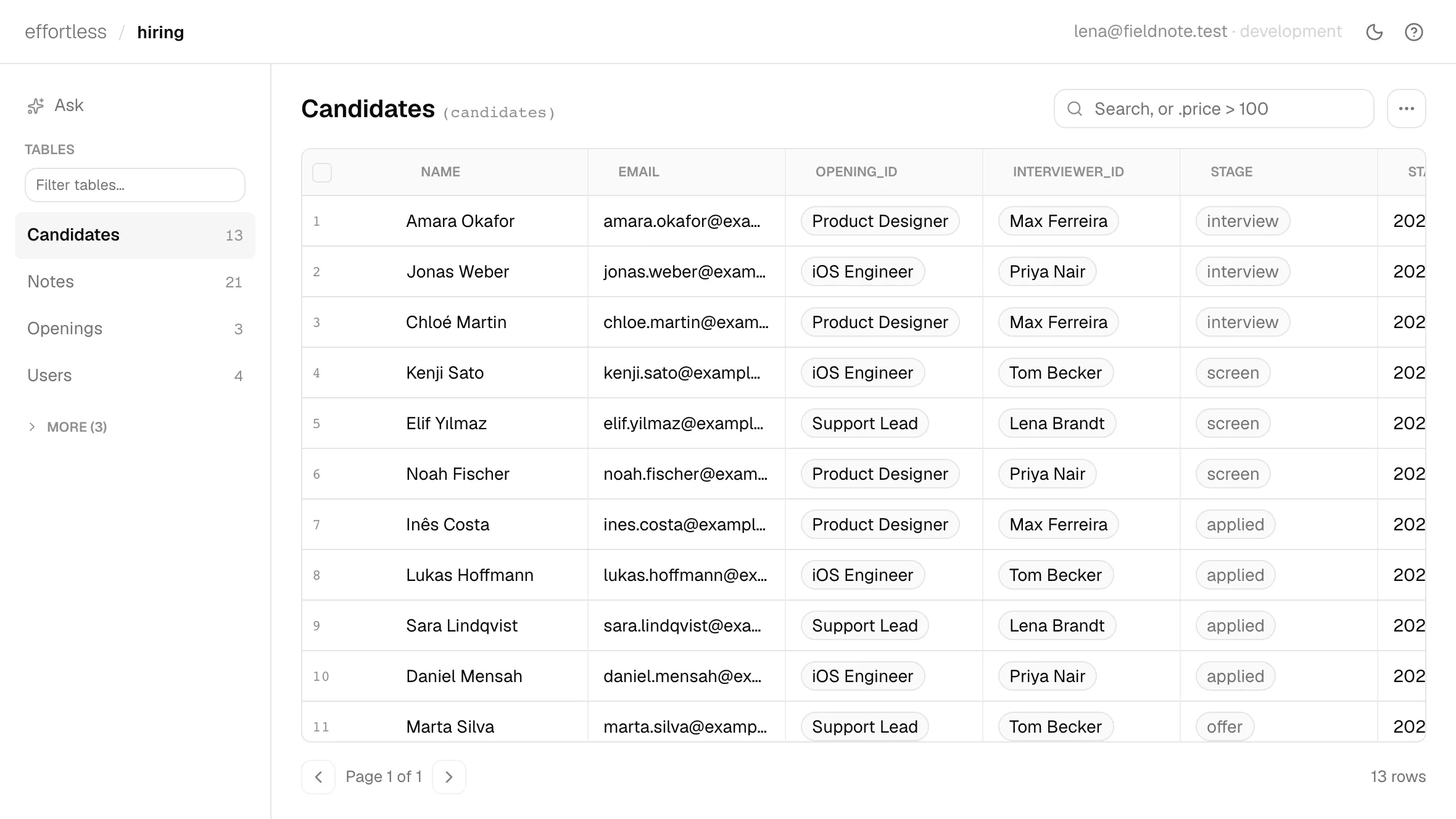Click offer stage in Marta Silva row
This screenshot has height=819, width=1456.
click(x=1225, y=727)
